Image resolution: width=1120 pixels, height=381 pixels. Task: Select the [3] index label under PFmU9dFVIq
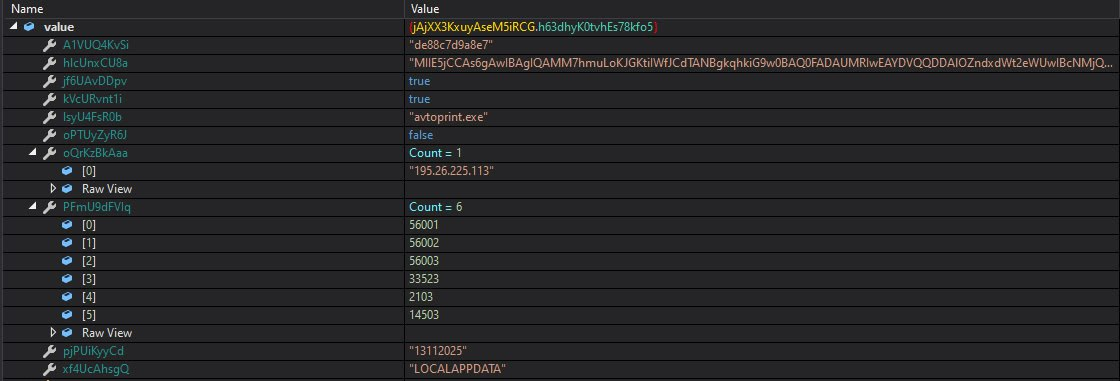pyautogui.click(x=89, y=278)
